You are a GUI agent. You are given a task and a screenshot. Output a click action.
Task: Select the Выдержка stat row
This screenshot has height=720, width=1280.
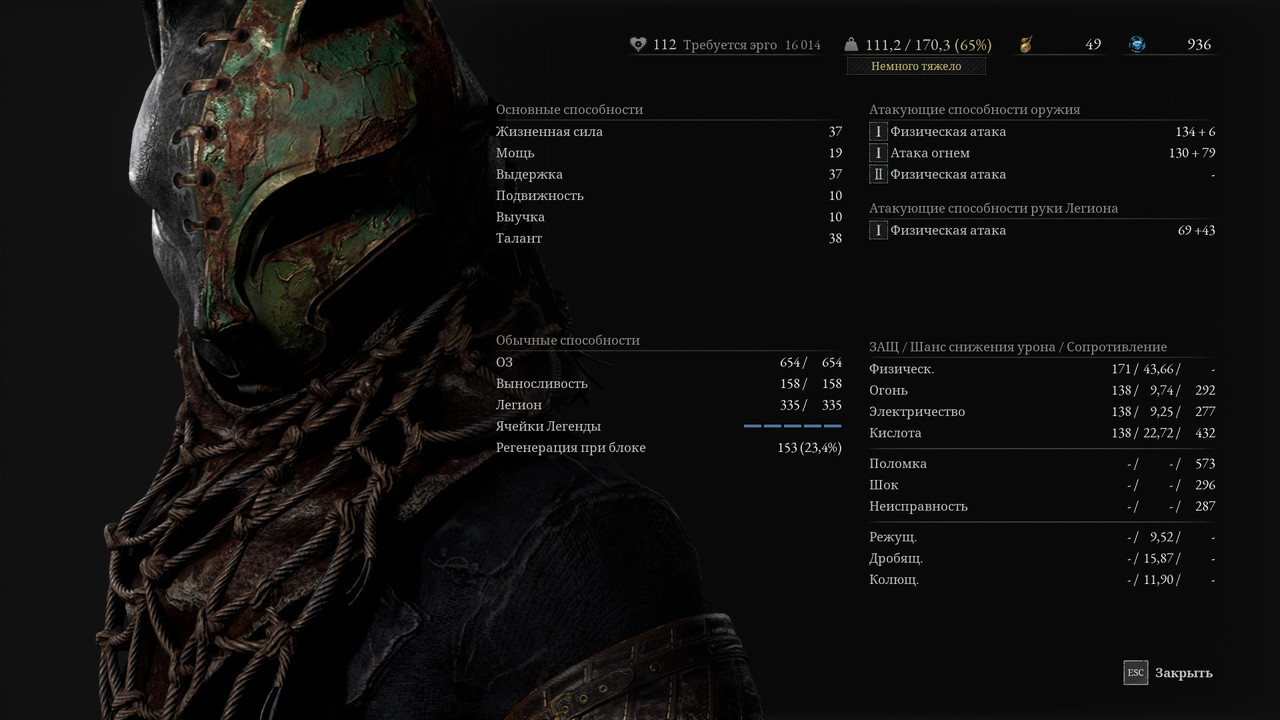tap(669, 174)
